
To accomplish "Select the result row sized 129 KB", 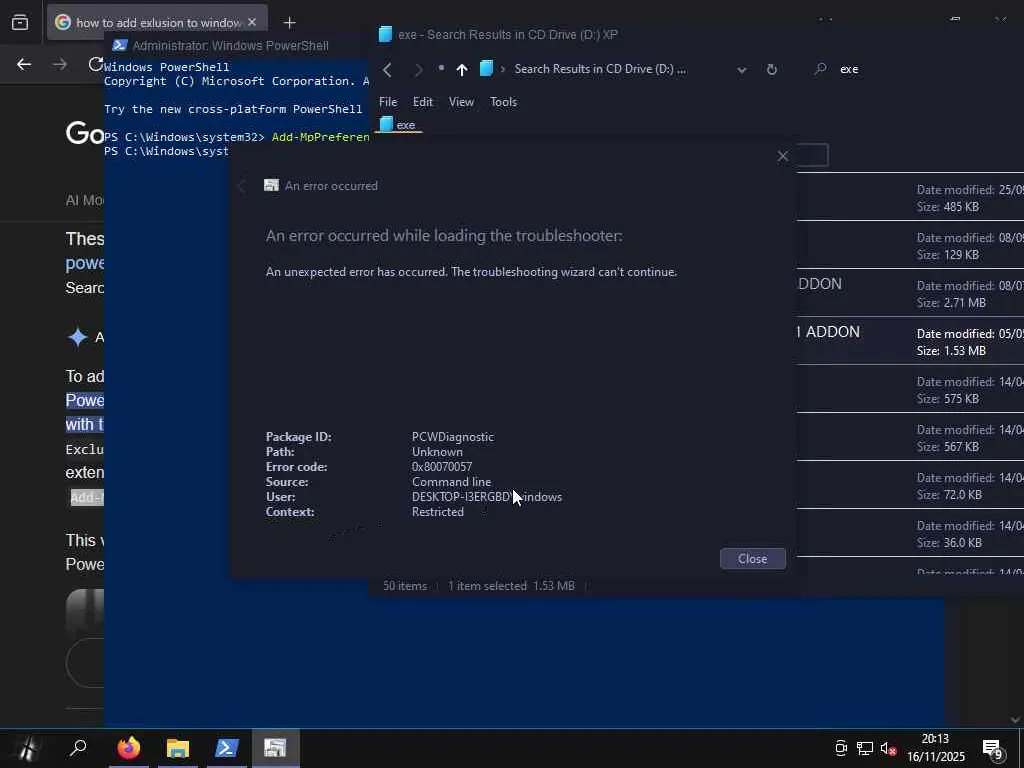I will point(910,246).
